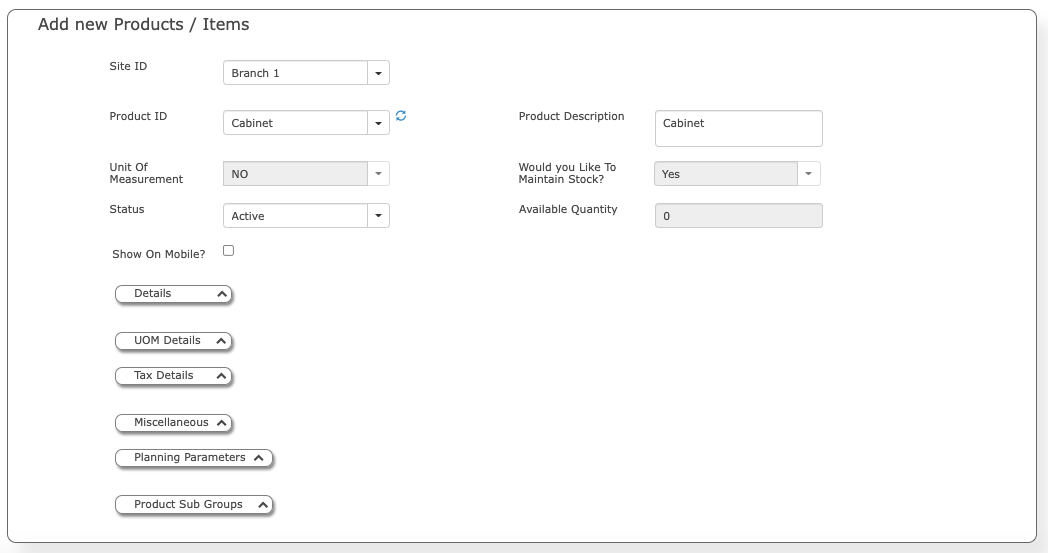The width and height of the screenshot is (1048, 553).
Task: Expand the Tax Details section
Action: tap(174, 376)
